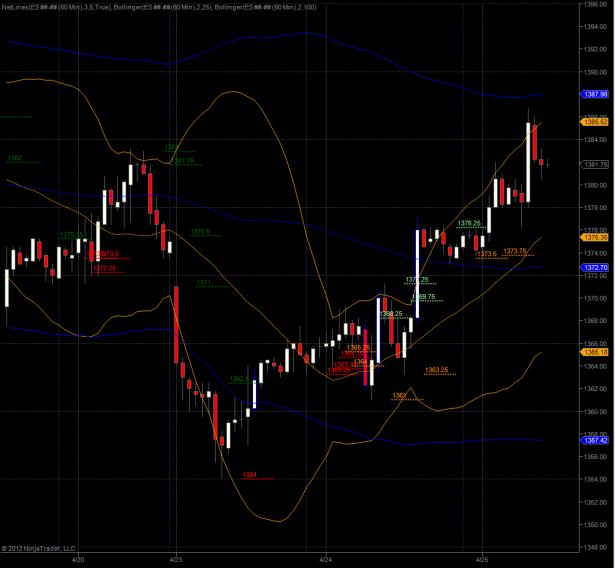The width and height of the screenshot is (615, 568).
Task: Select the 4/24 date on time axis
Action: click(325, 558)
